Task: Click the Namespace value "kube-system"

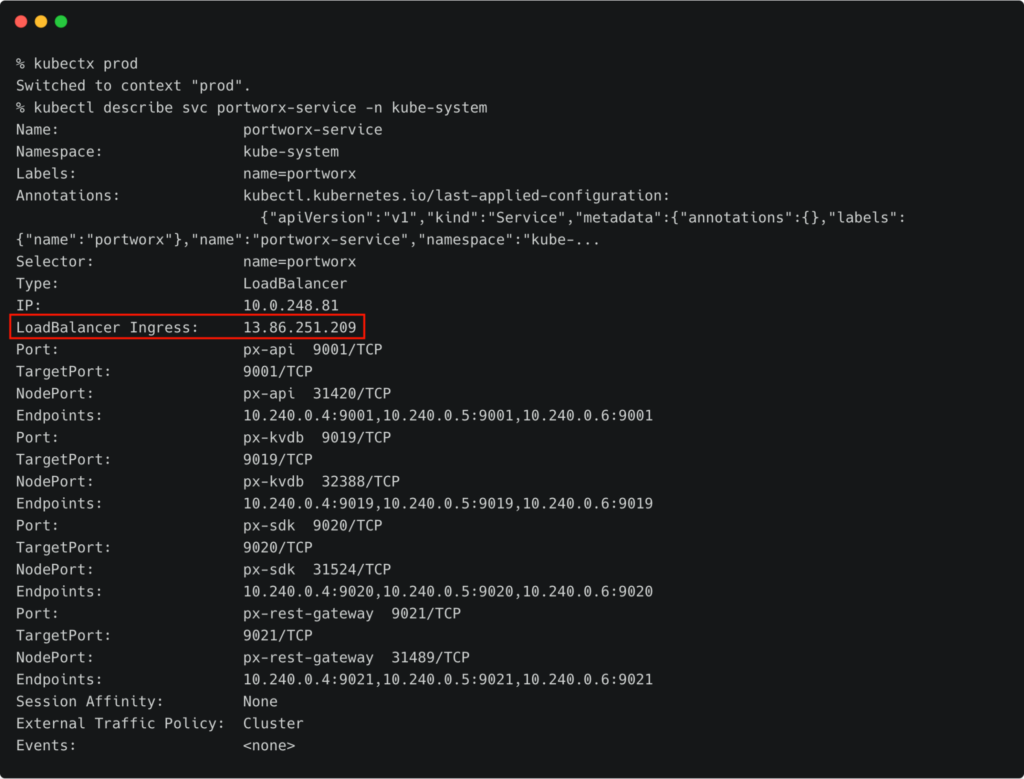Action: (x=291, y=152)
